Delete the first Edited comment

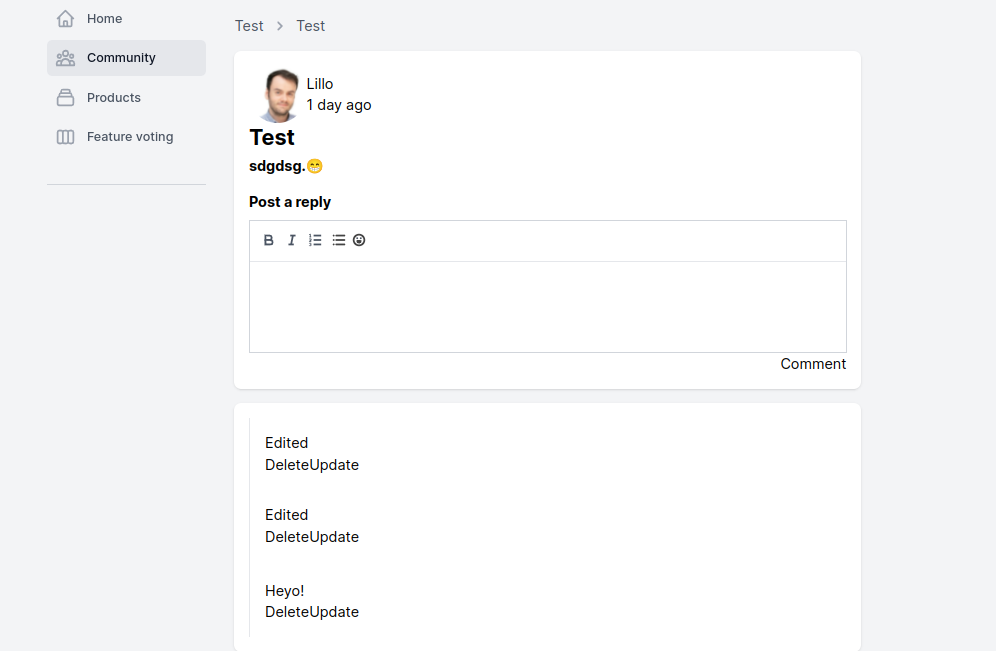[287, 465]
